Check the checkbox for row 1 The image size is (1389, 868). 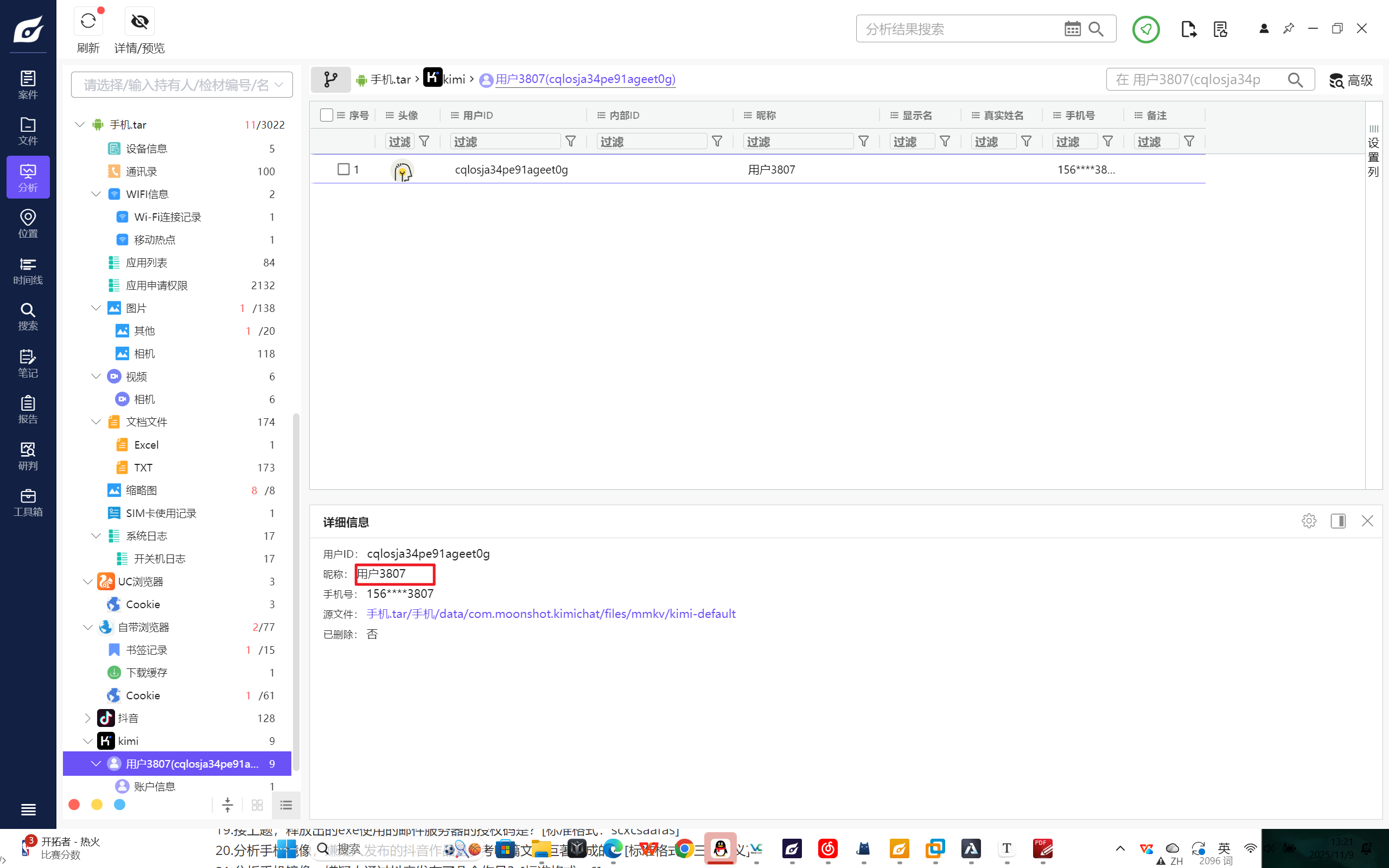pyautogui.click(x=343, y=169)
